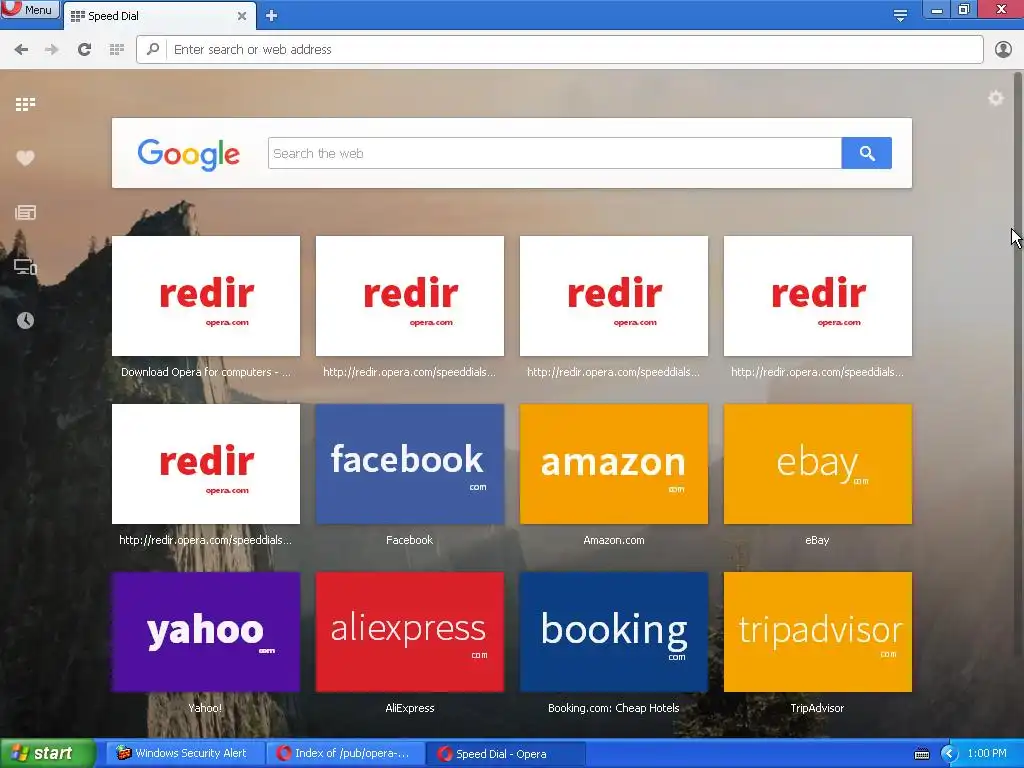Open Speed Dial from the sidebar
The width and height of the screenshot is (1024, 768).
pyautogui.click(x=25, y=104)
